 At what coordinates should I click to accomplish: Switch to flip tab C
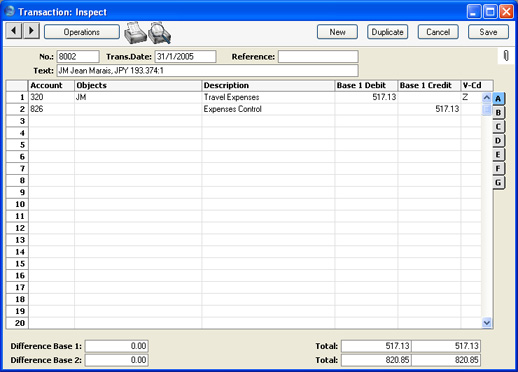(x=498, y=127)
